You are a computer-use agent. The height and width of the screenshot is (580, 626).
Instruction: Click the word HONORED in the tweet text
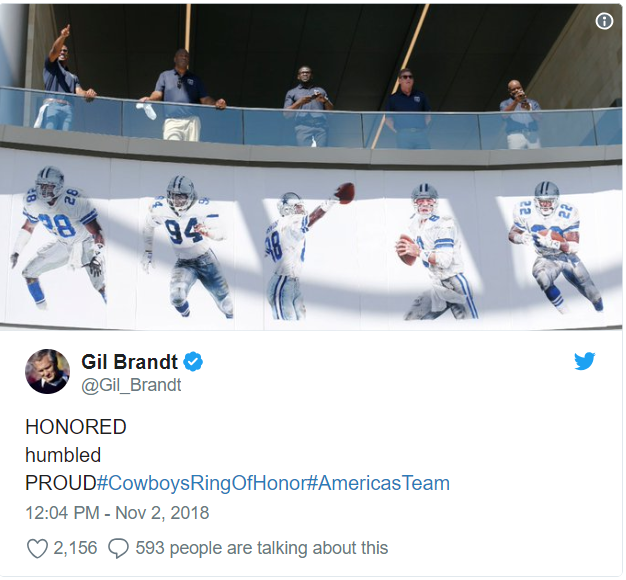click(x=76, y=427)
